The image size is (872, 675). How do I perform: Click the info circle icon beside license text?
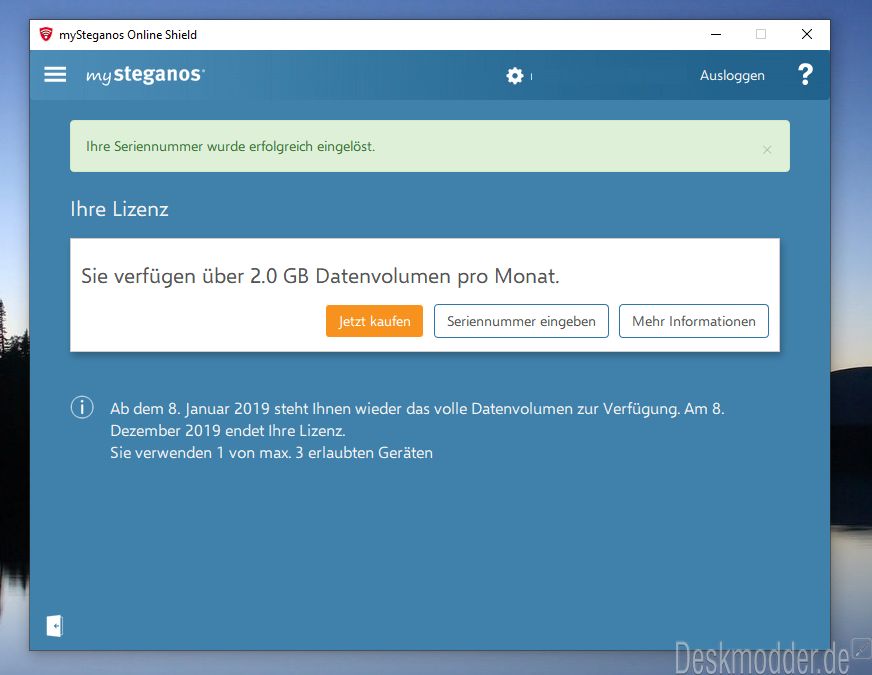pos(82,408)
